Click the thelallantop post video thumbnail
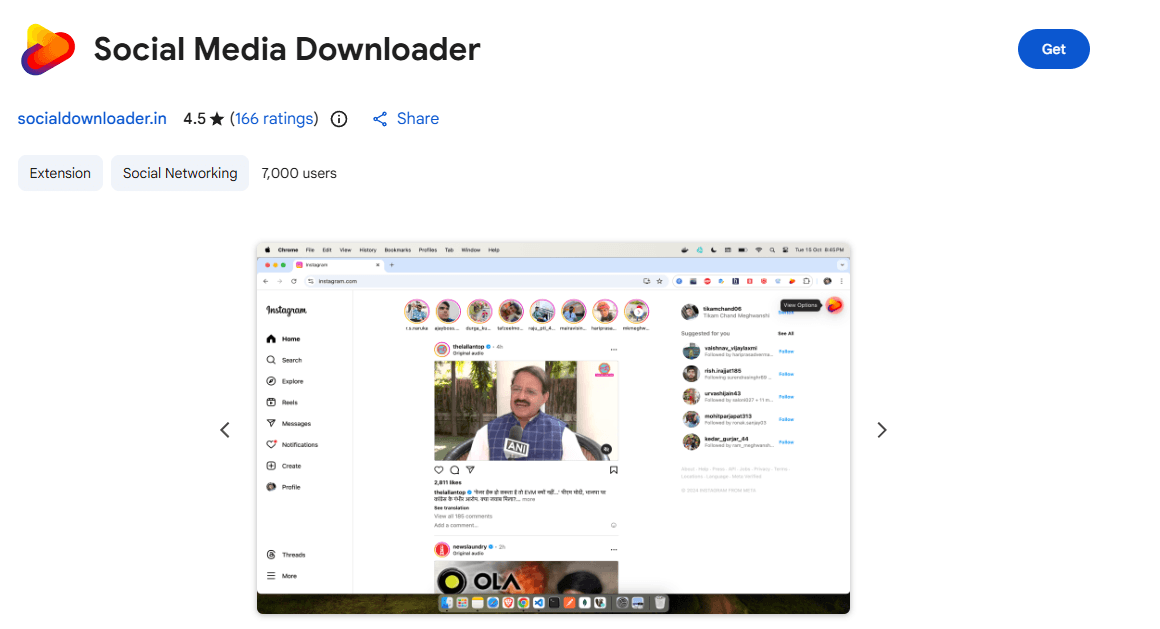1160x629 pixels. point(526,411)
